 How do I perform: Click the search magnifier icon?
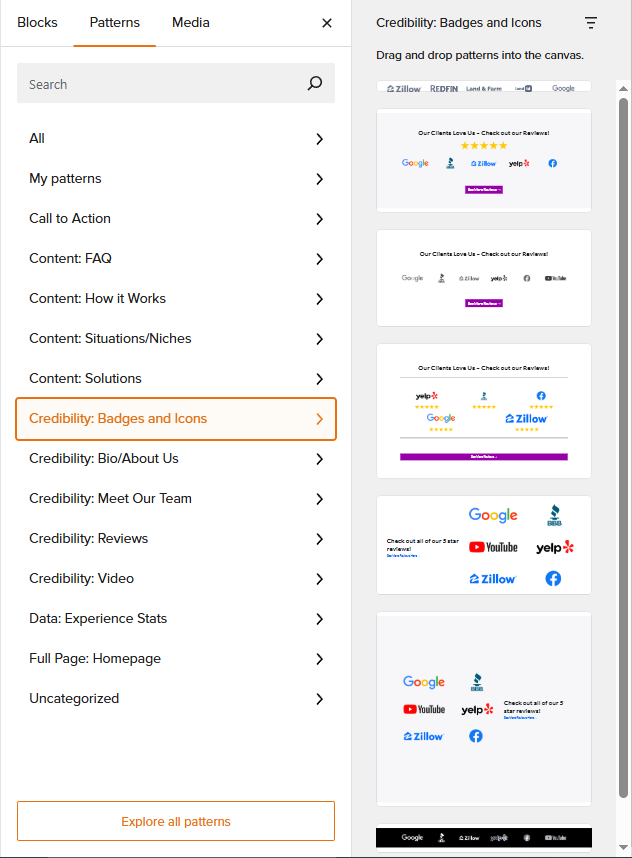[x=315, y=83]
